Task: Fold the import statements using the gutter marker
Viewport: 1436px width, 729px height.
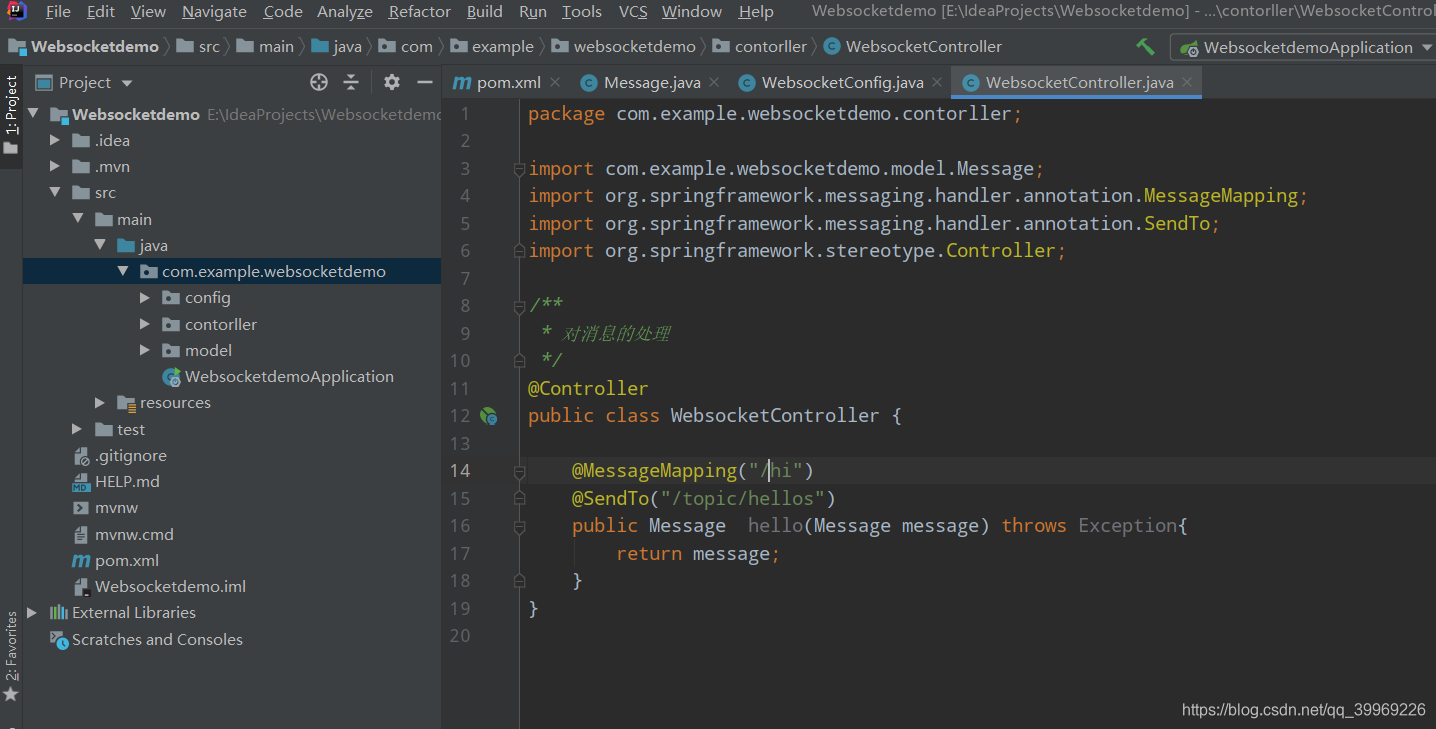Action: tap(518, 168)
